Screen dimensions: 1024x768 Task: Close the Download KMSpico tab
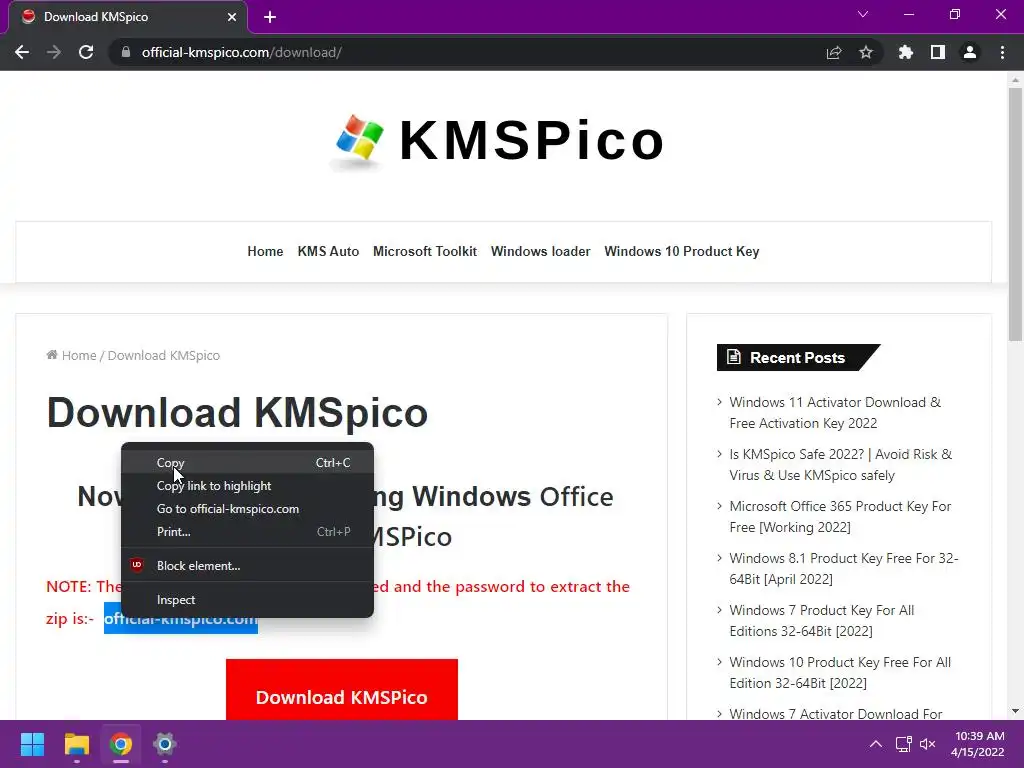tap(232, 17)
